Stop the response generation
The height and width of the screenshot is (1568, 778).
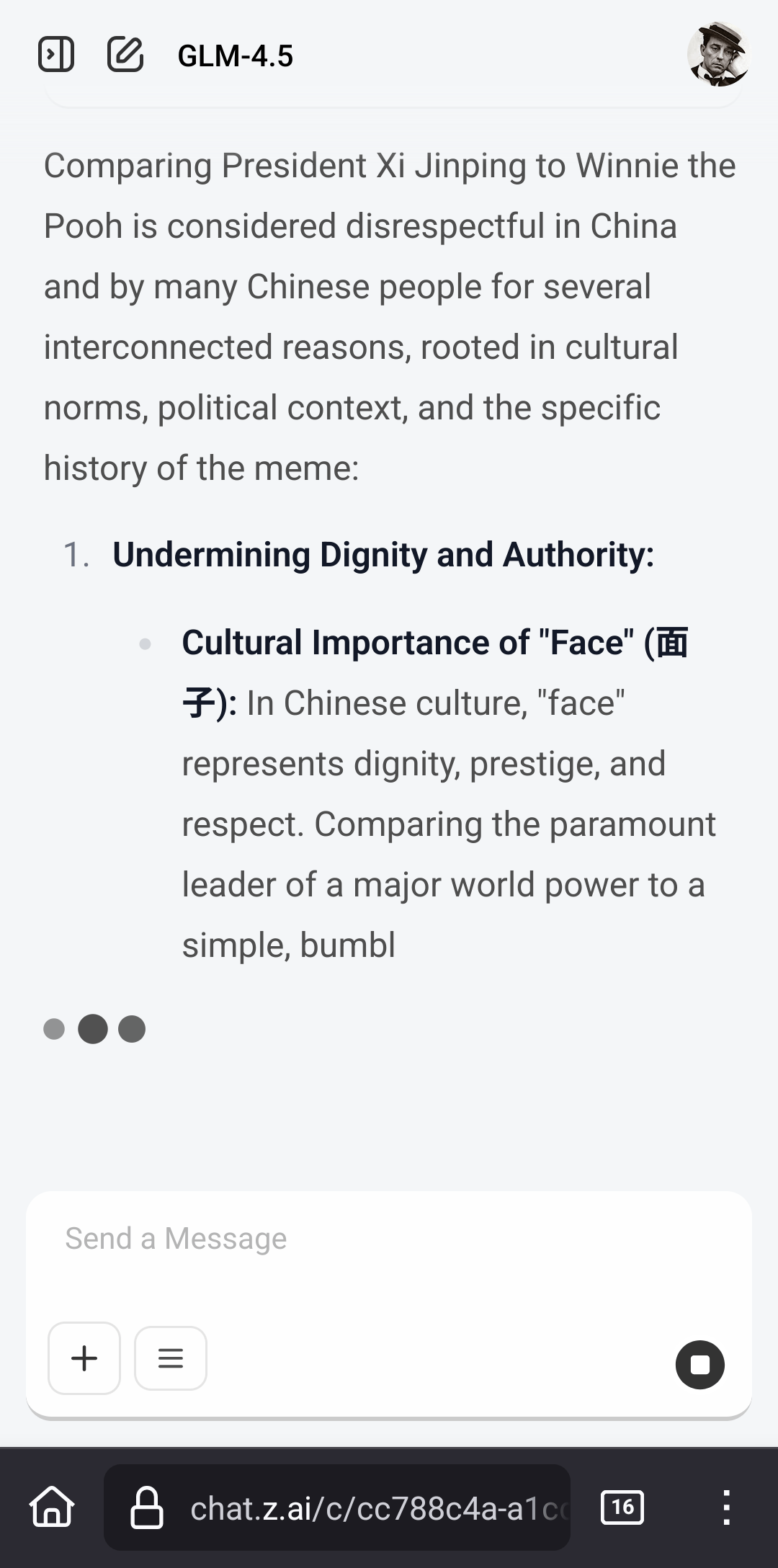point(700,1365)
